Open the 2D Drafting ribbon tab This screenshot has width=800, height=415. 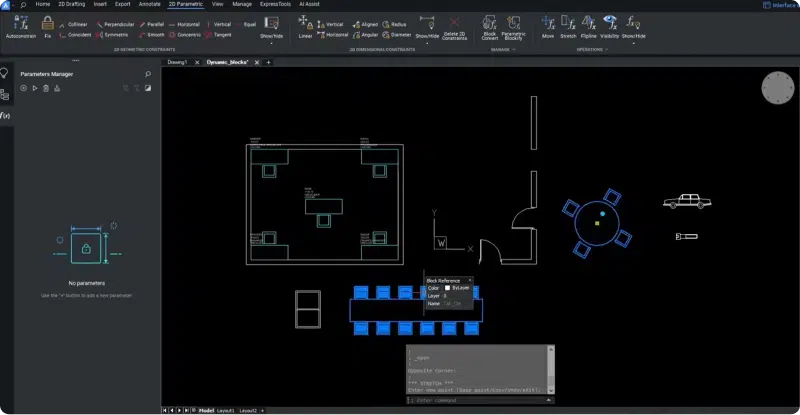(x=70, y=4)
